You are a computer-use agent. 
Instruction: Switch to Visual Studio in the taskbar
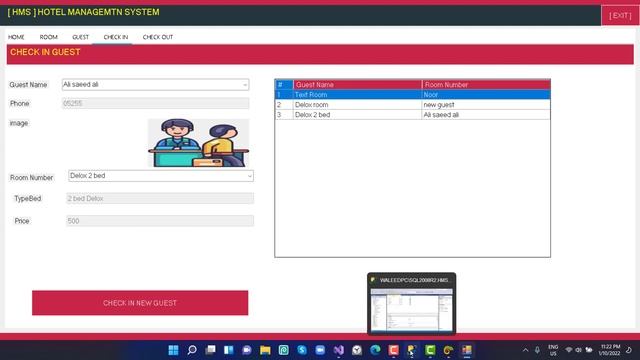339,350
